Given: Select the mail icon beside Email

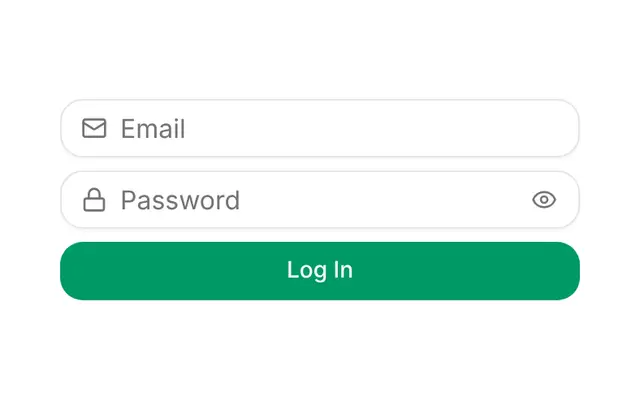Looking at the screenshot, I should pos(94,128).
